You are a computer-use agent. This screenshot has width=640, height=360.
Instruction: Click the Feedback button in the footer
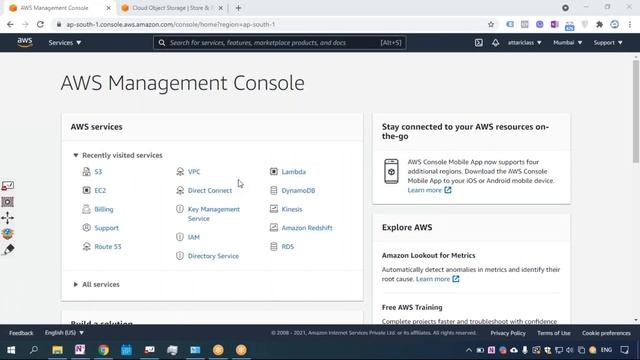click(21, 333)
